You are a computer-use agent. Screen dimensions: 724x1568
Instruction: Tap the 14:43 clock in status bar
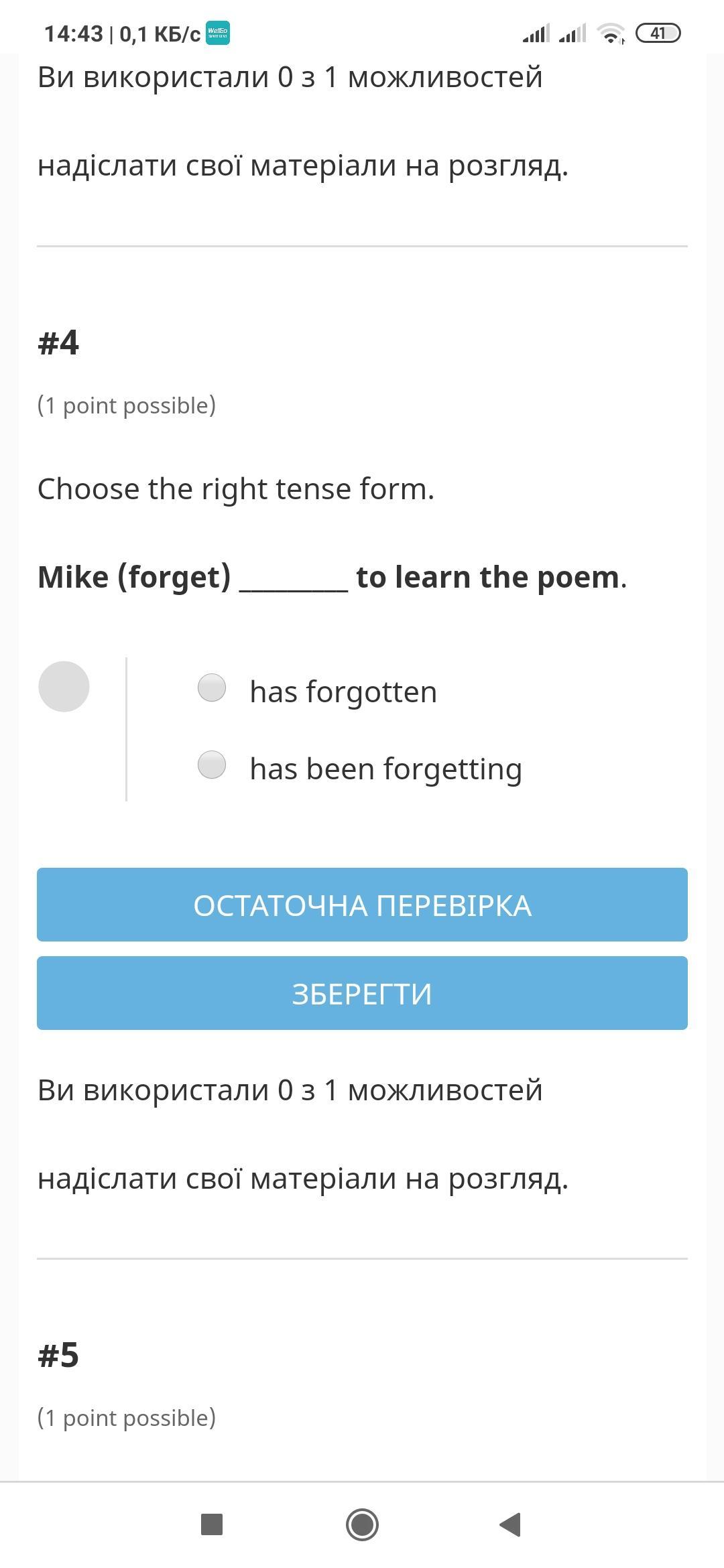coord(74,34)
